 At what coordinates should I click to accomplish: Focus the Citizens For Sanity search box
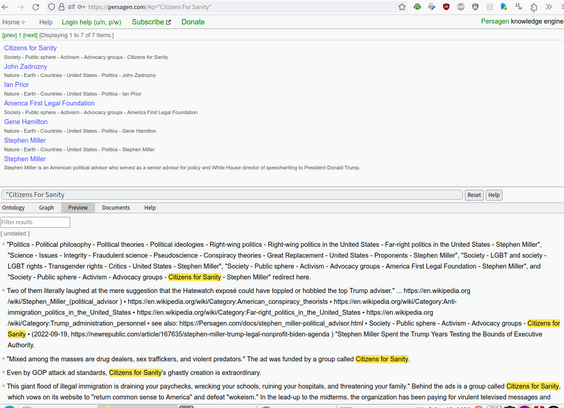tap(232, 195)
